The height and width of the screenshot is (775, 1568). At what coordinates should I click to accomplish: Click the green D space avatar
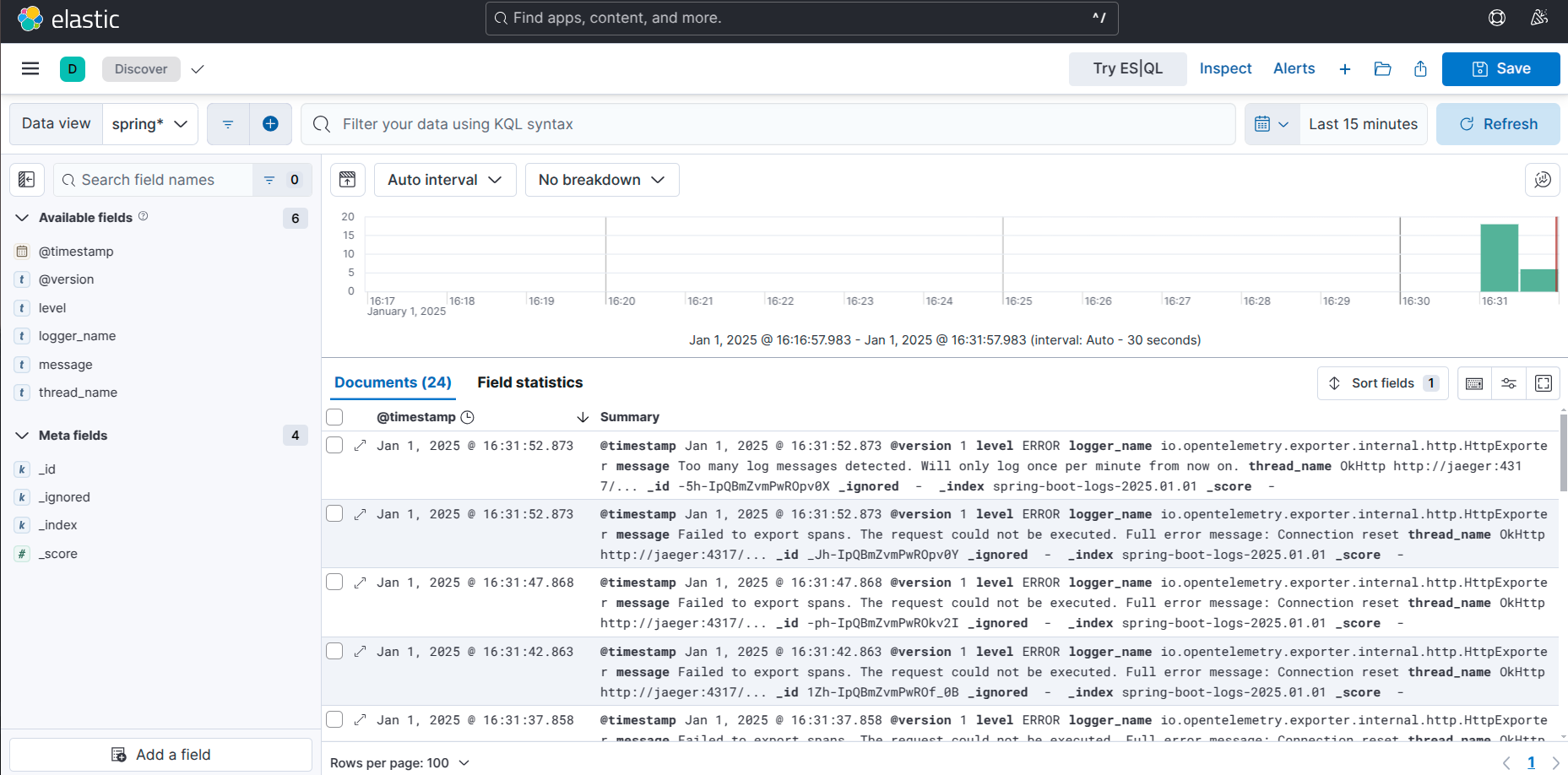coord(73,69)
